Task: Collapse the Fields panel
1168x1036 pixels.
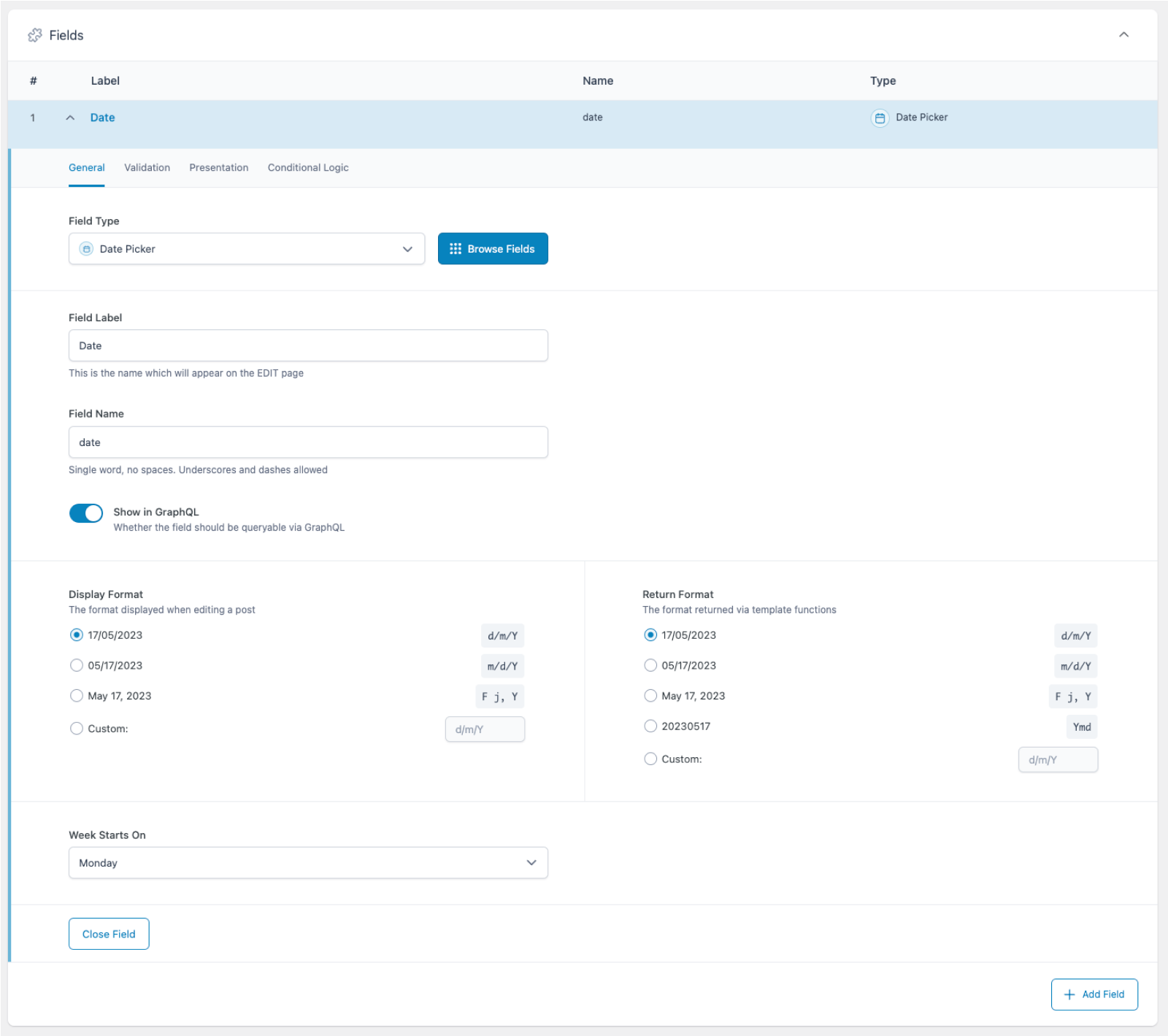Action: pyautogui.click(x=1124, y=34)
